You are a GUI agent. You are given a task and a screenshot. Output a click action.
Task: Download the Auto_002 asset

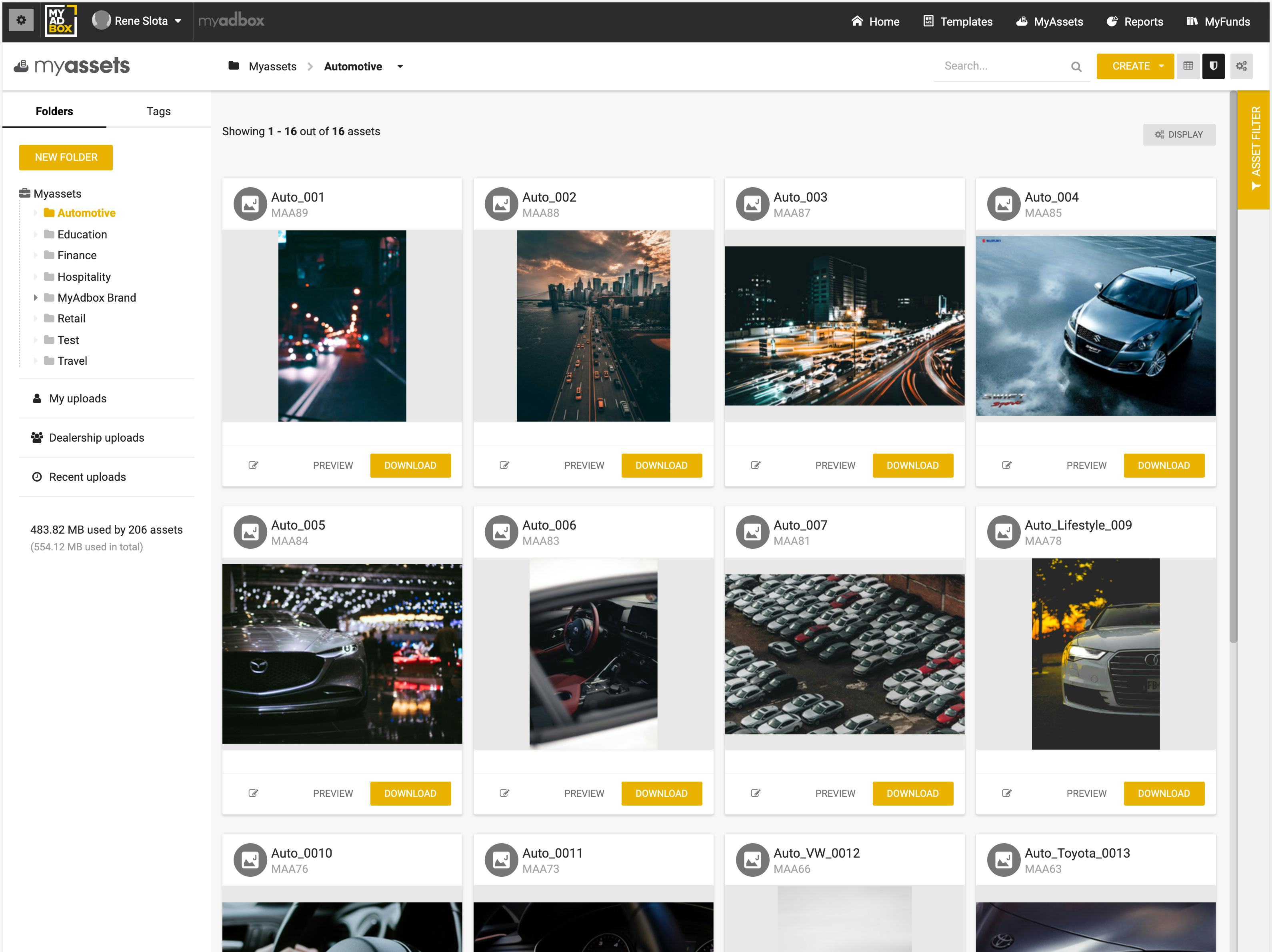[661, 465]
